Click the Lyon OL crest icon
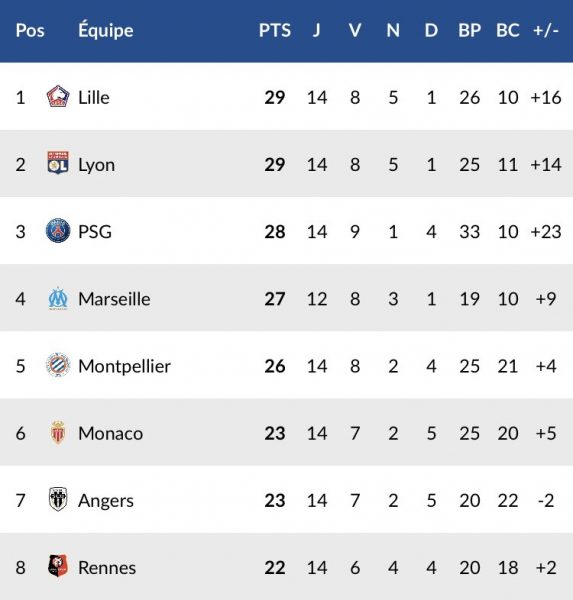The width and height of the screenshot is (573, 600). [x=58, y=163]
